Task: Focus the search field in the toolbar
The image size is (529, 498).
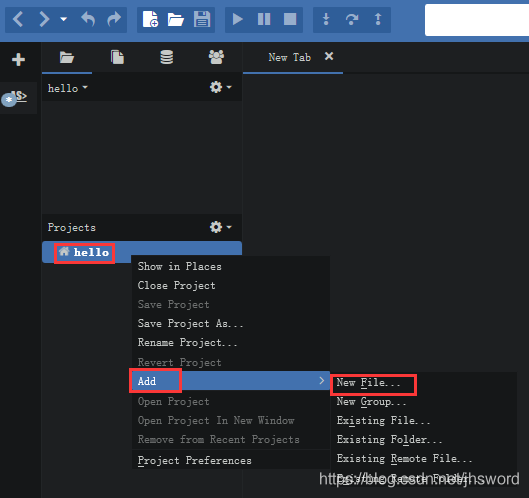Action: [x=477, y=20]
